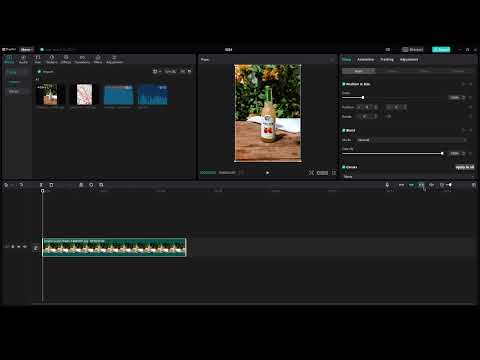
Task: Click the timeline zoom slider handle
Action: click(x=449, y=185)
